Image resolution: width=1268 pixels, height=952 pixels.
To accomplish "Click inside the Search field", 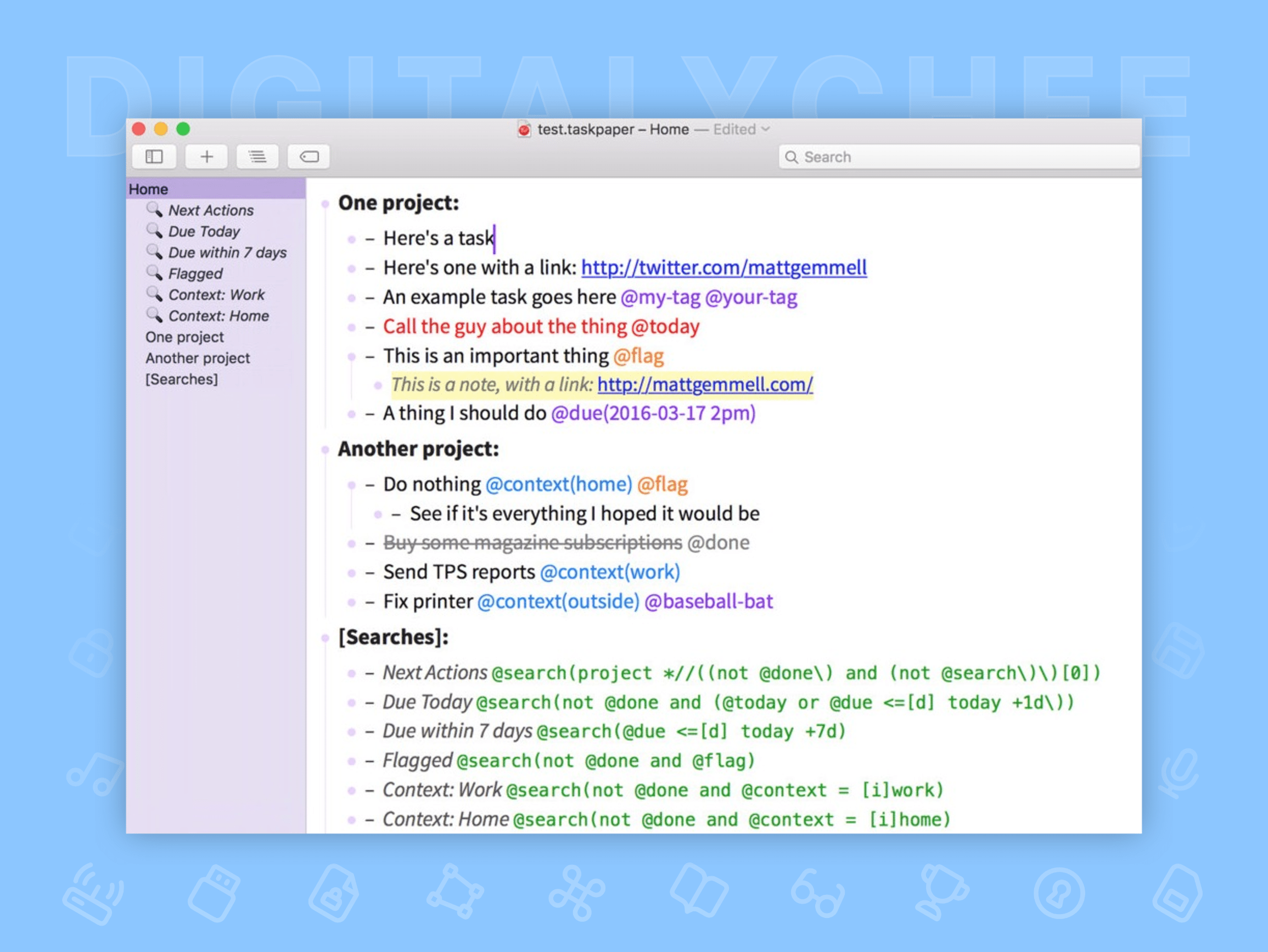I will tap(957, 156).
